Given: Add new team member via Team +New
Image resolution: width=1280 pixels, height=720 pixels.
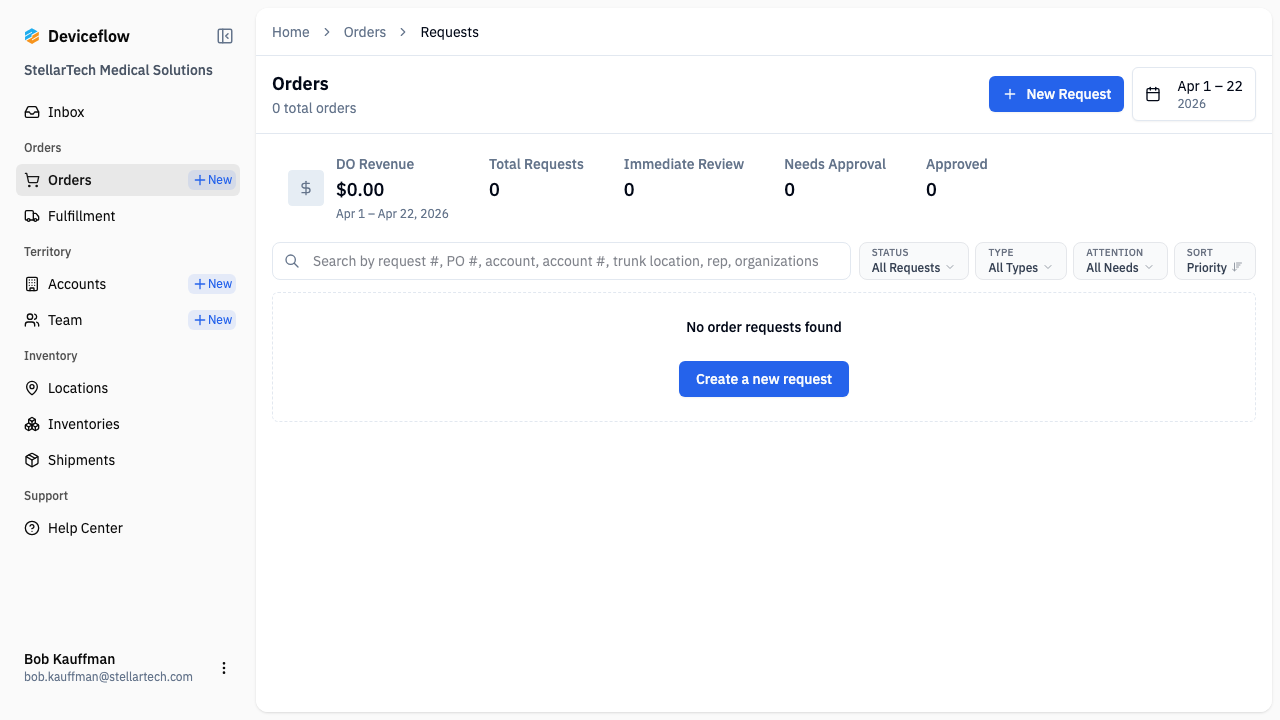Looking at the screenshot, I should (x=212, y=320).
